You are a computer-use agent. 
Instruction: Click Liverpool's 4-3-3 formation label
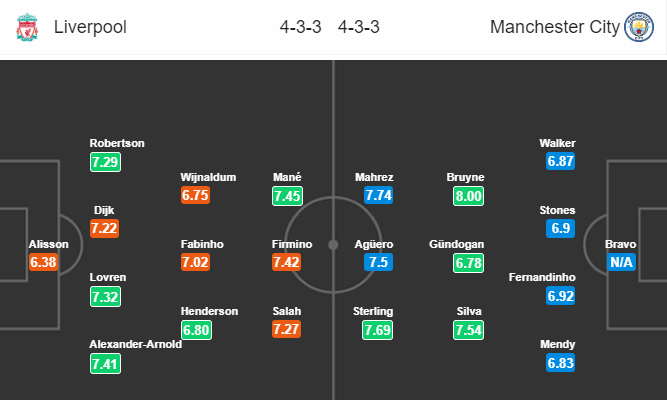pyautogui.click(x=300, y=27)
